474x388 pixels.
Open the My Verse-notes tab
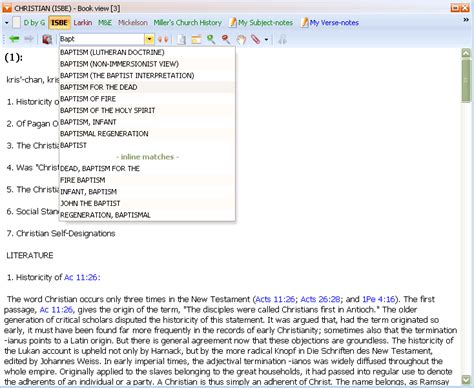pos(330,23)
